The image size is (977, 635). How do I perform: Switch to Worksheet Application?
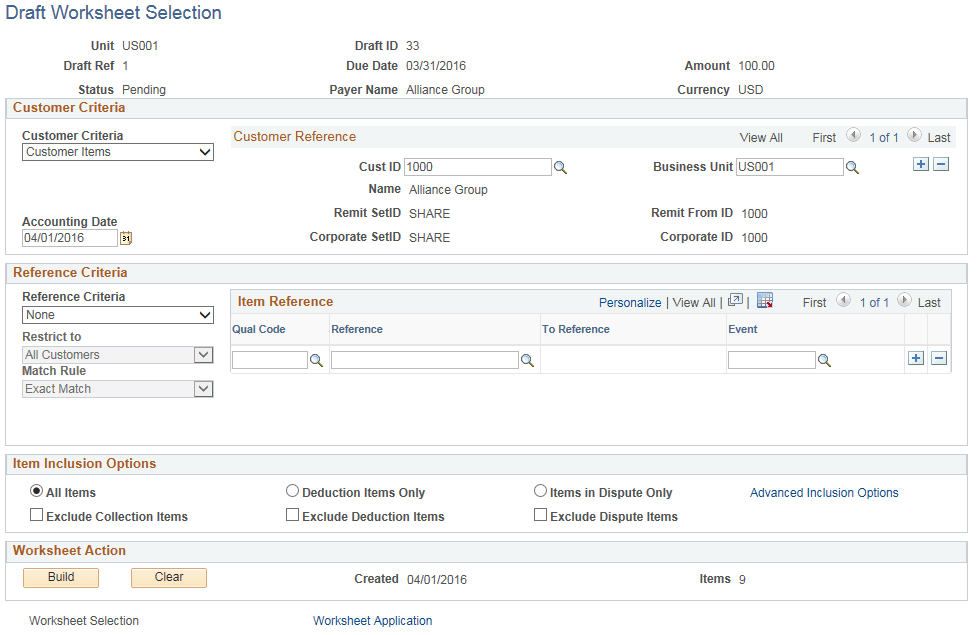pos(372,621)
